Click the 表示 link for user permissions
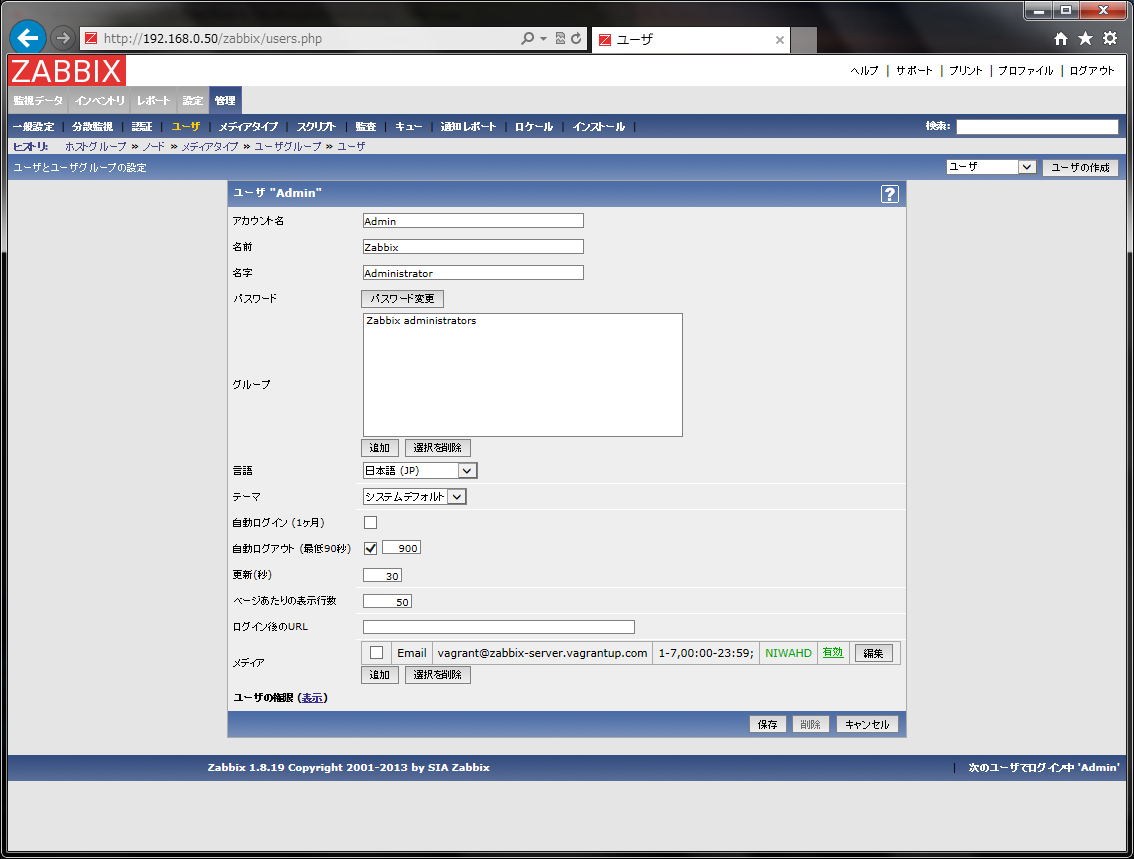Screen dimensions: 1134x859 pos(312,698)
